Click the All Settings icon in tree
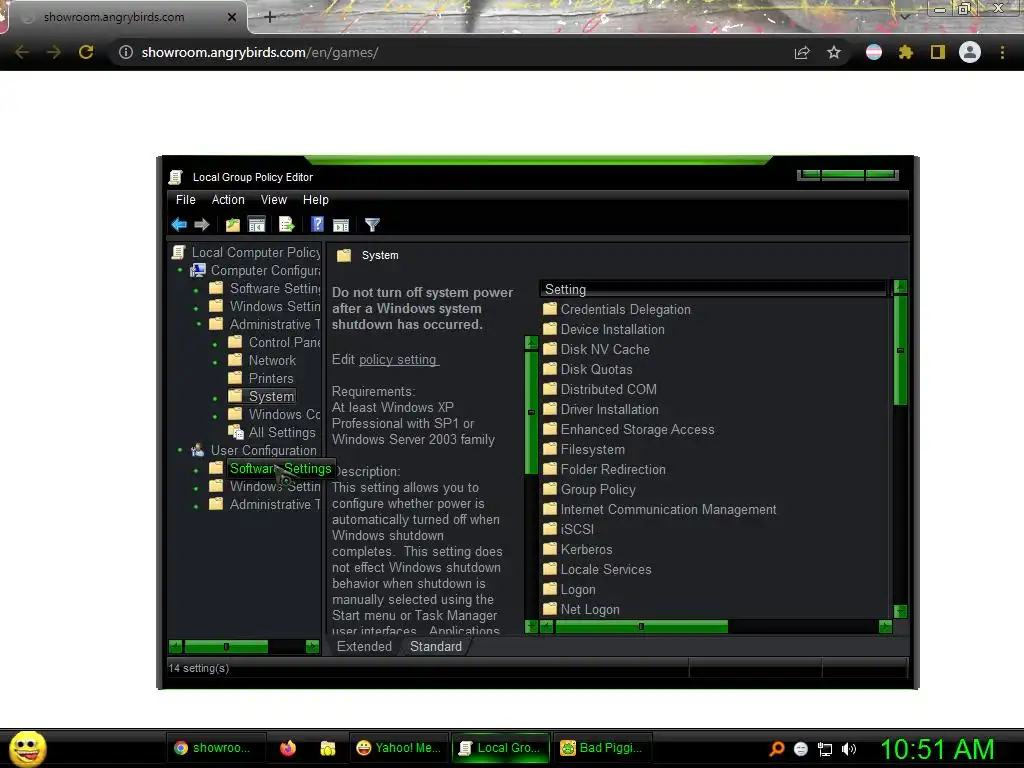 pyautogui.click(x=236, y=432)
